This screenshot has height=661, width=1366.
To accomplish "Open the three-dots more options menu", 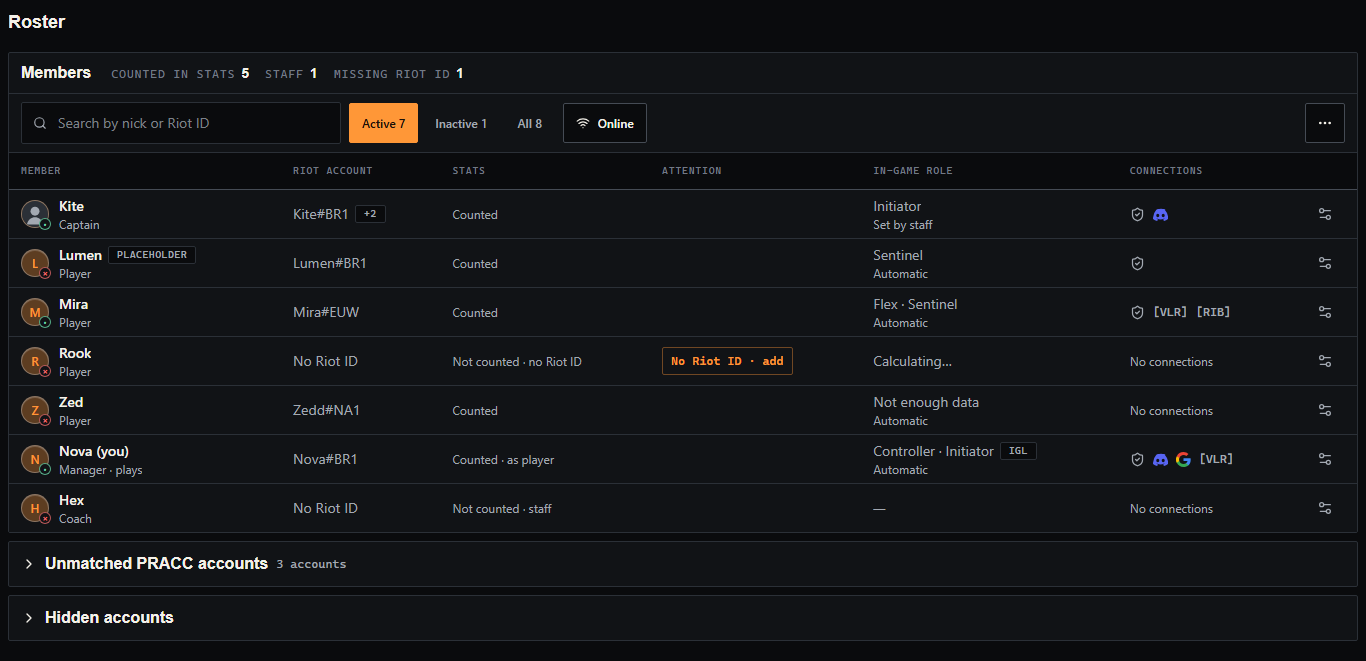I will pyautogui.click(x=1325, y=123).
